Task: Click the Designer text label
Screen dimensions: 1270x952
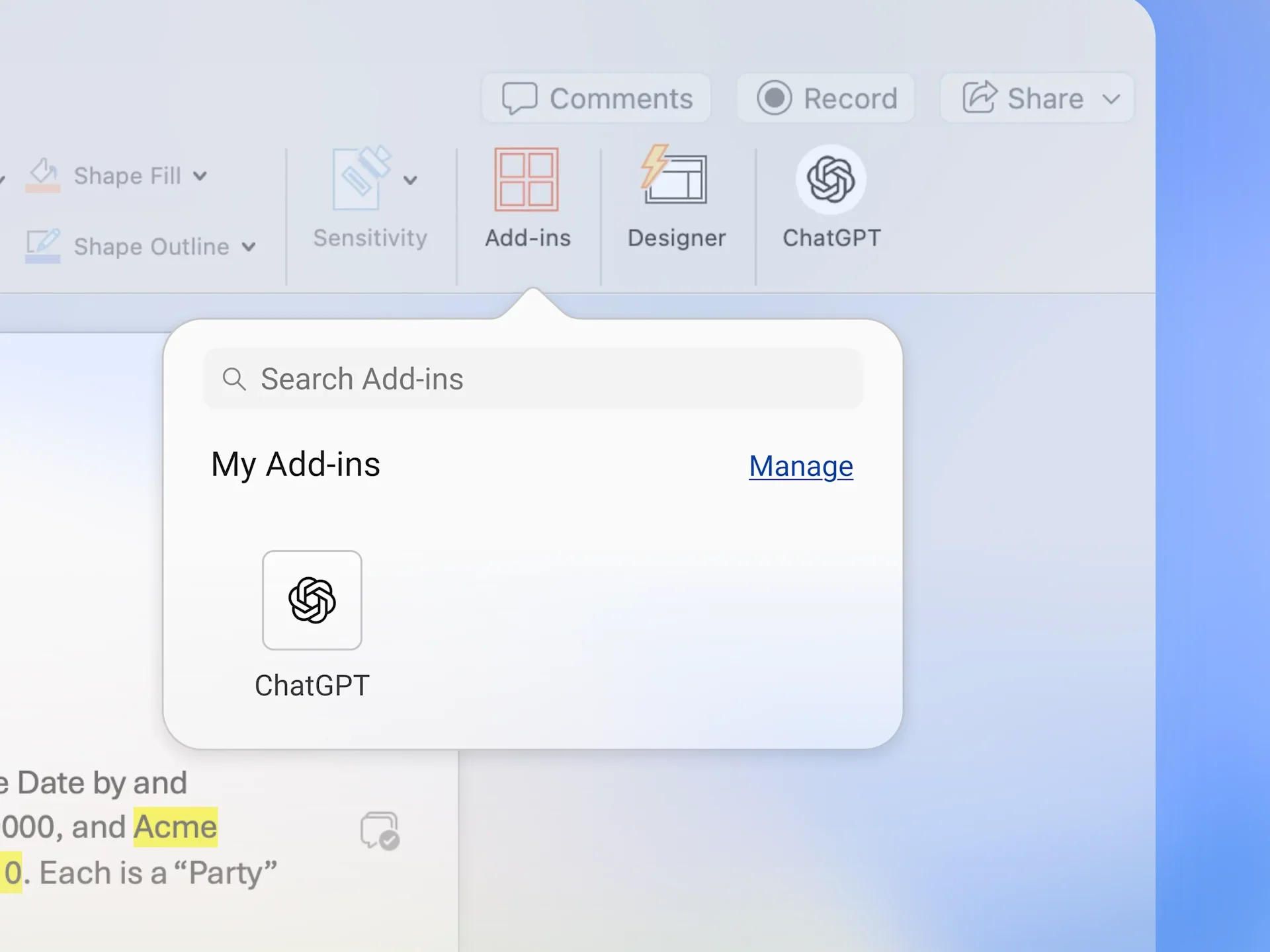Action: 677,238
